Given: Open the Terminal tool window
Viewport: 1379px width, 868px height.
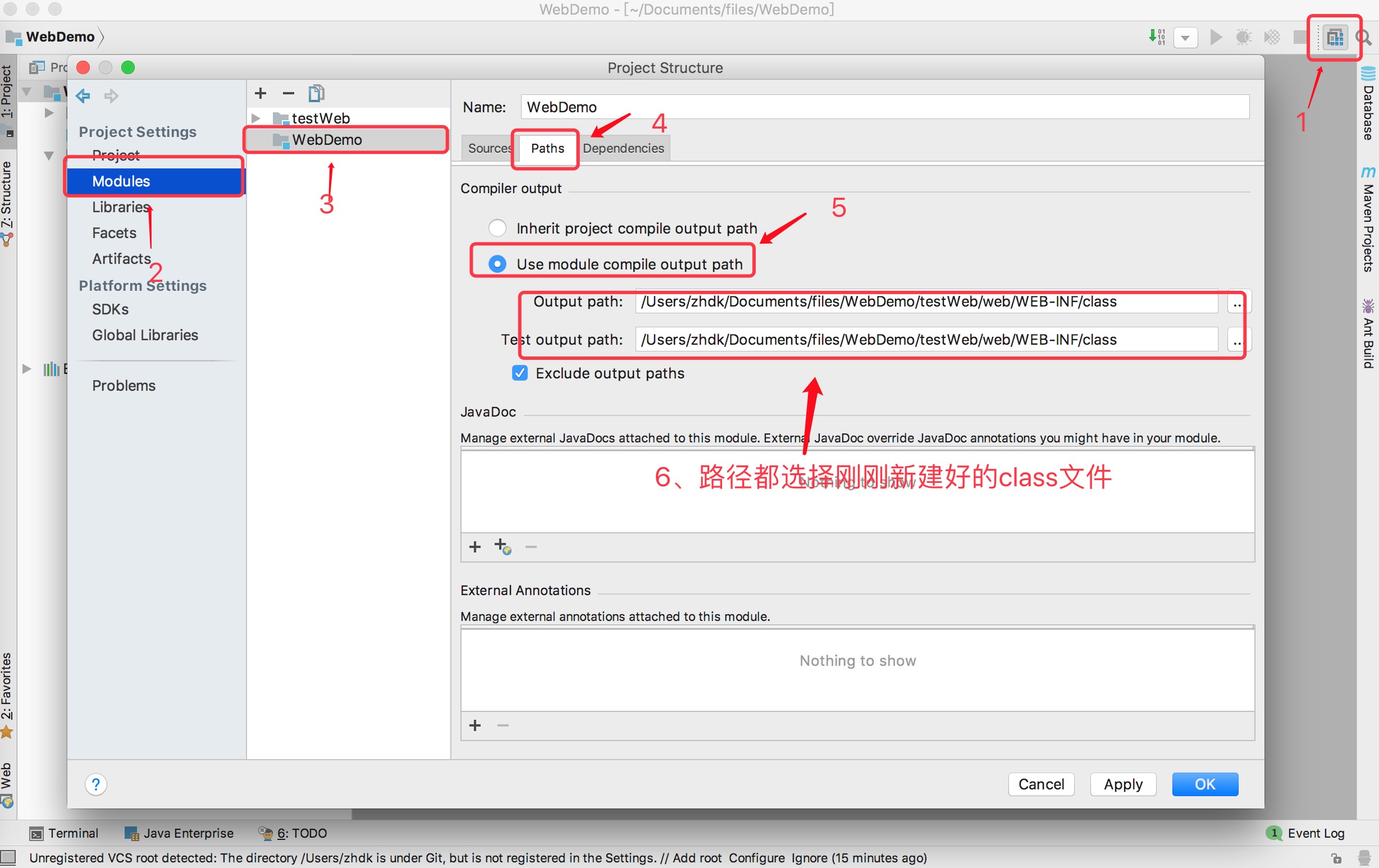Looking at the screenshot, I should pyautogui.click(x=64, y=833).
